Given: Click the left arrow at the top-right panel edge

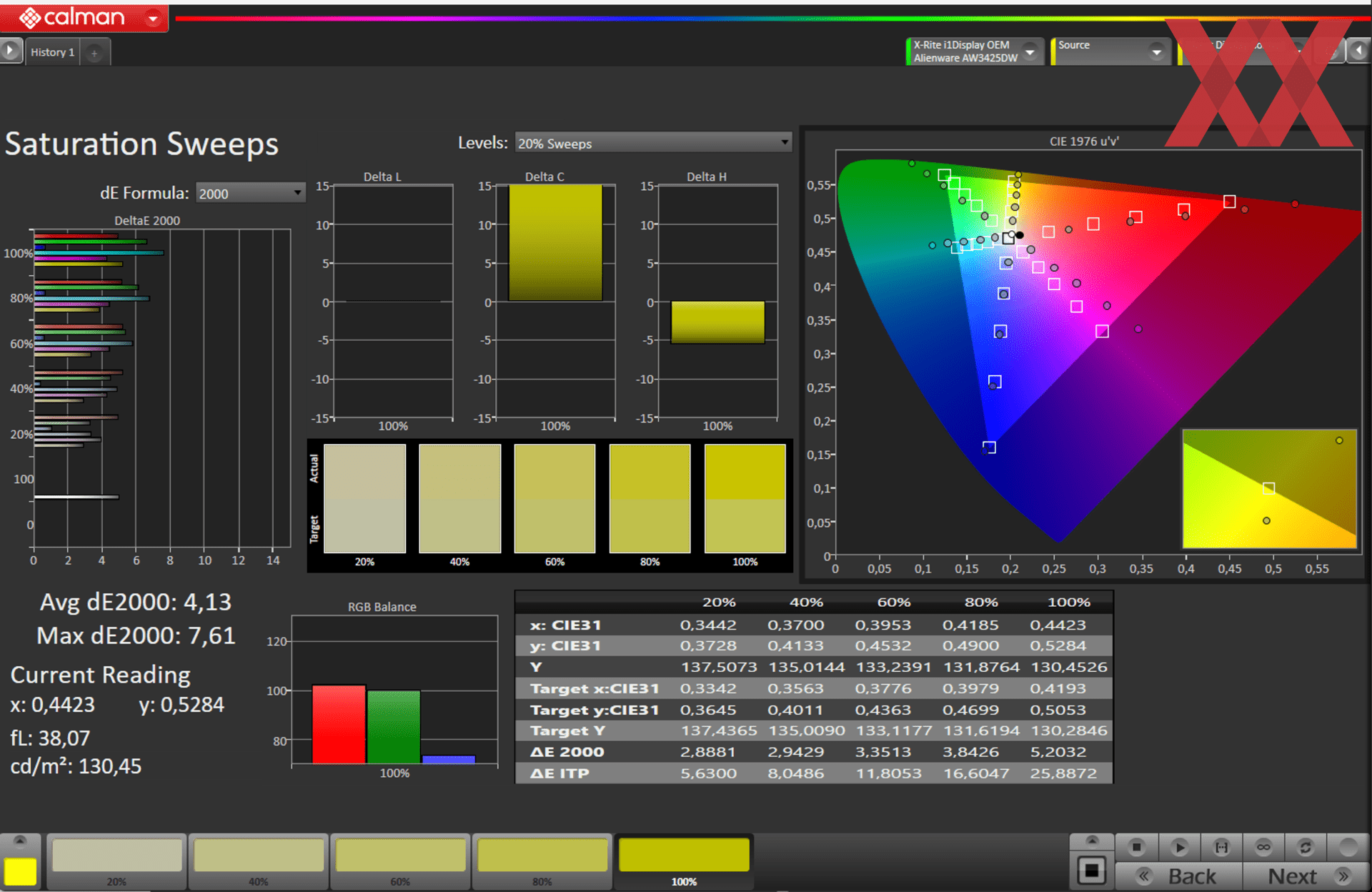Looking at the screenshot, I should point(1358,51).
